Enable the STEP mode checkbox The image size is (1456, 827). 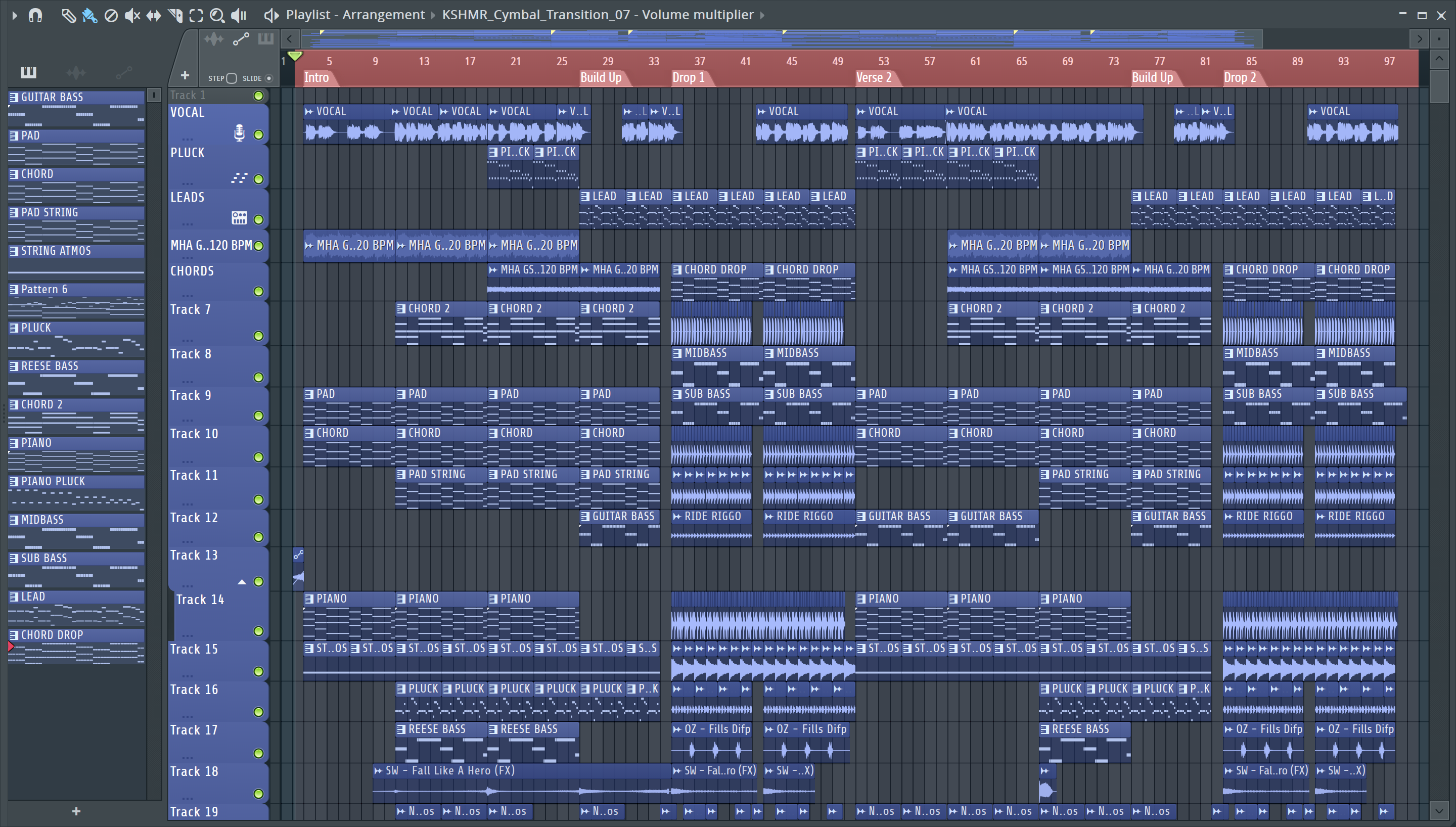tap(232, 78)
